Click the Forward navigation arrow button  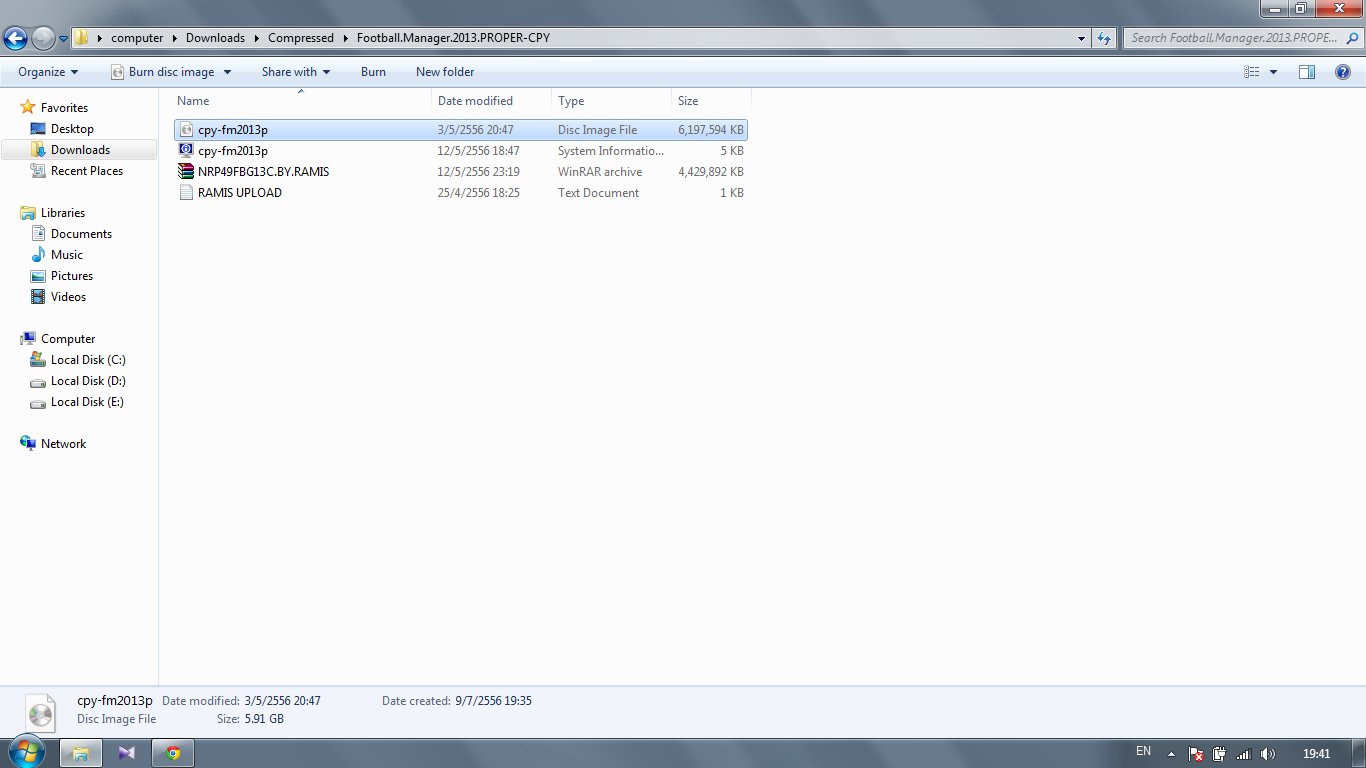(x=43, y=39)
